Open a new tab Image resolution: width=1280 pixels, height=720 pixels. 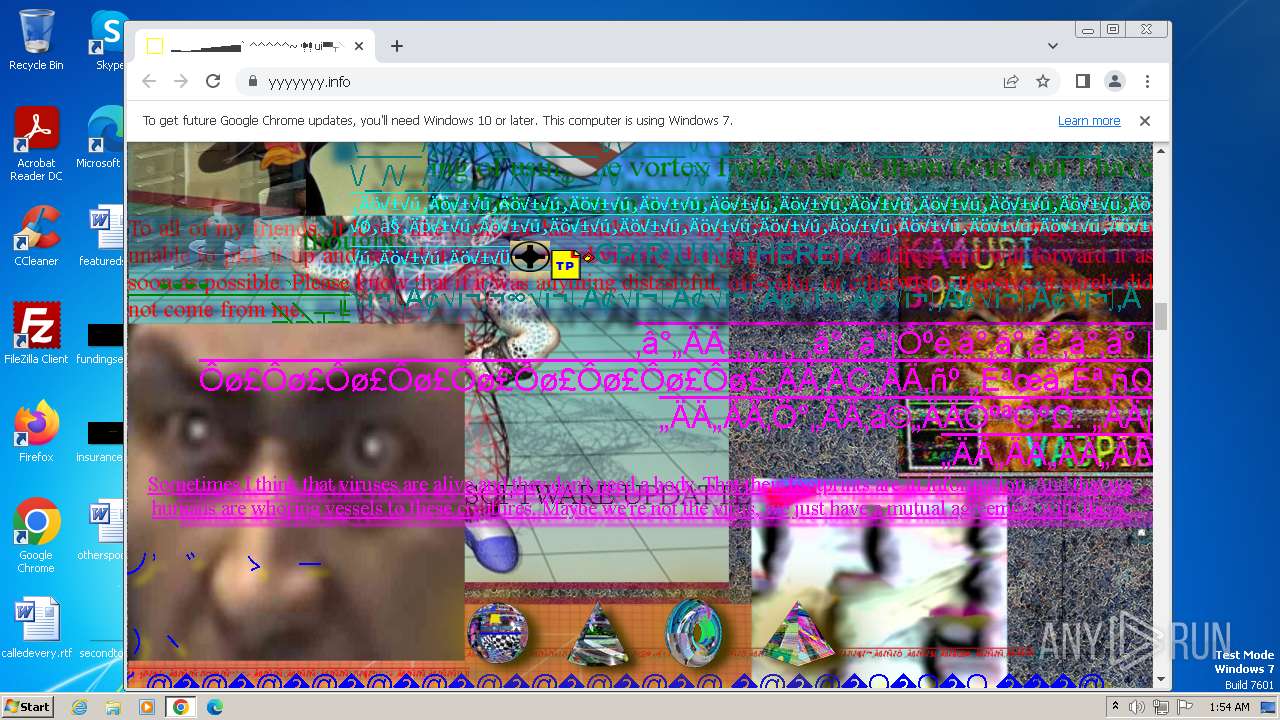point(397,46)
